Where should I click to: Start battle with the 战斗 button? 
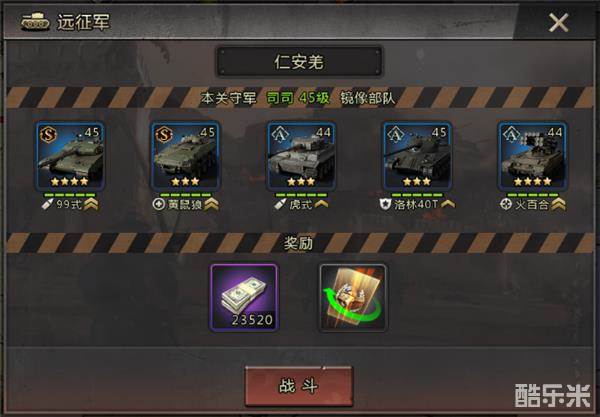[x=299, y=386]
